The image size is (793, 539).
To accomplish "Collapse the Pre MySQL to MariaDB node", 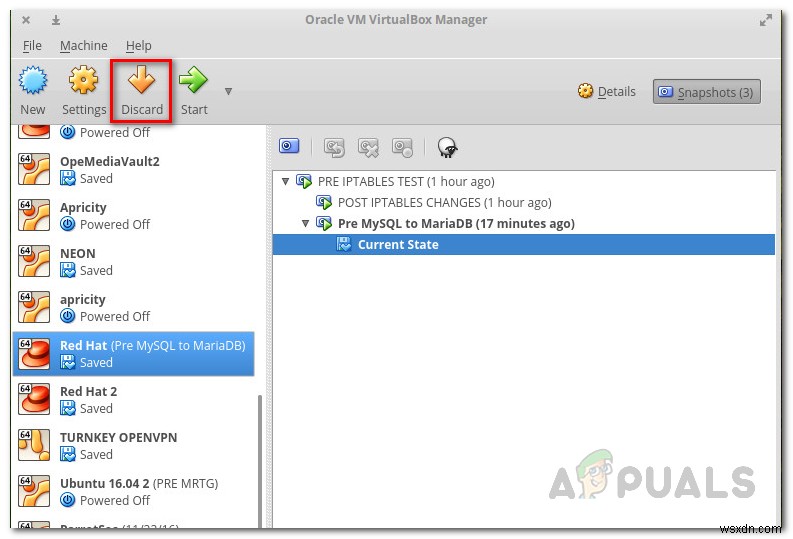I will click(x=305, y=223).
